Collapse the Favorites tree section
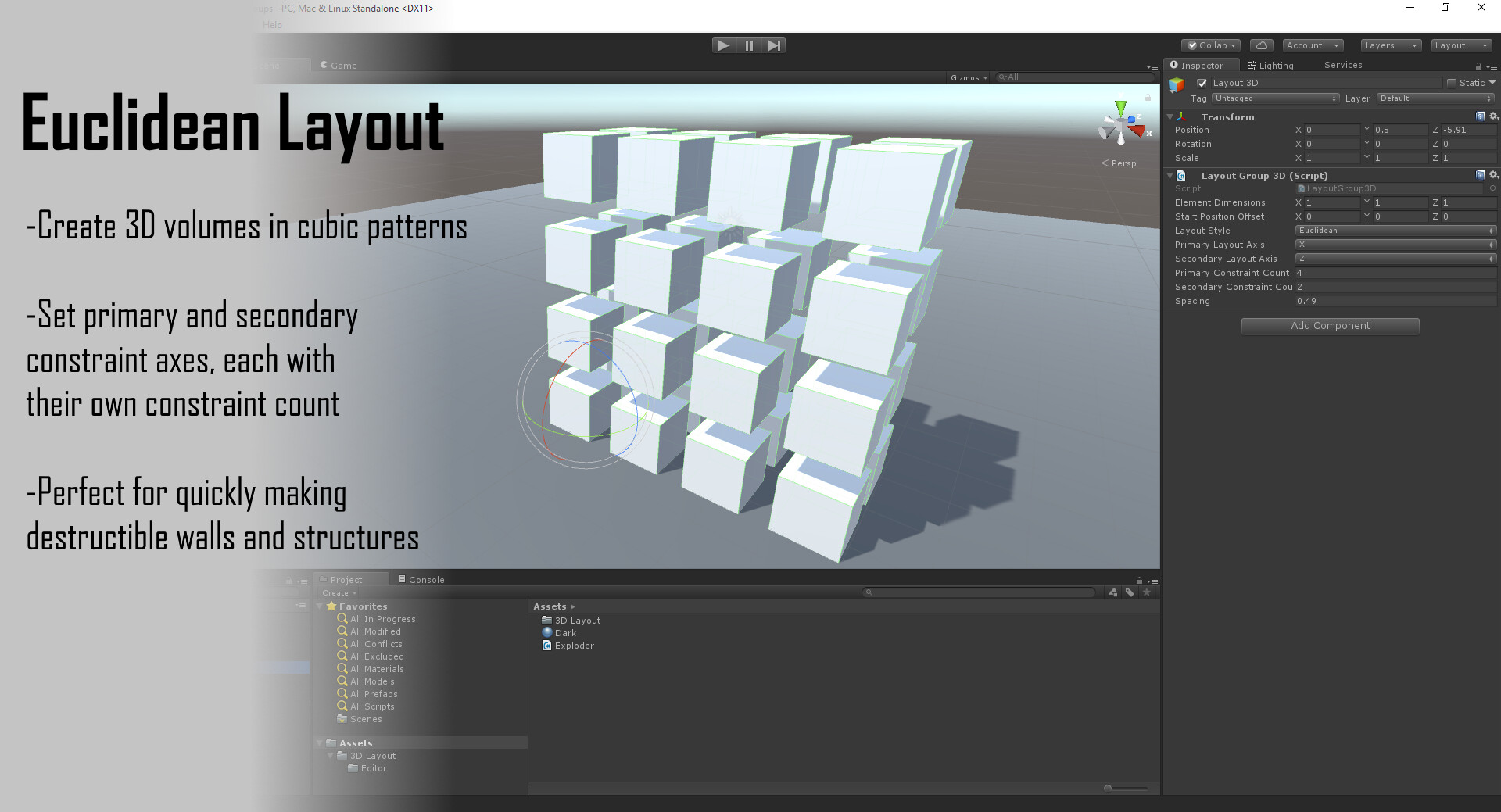Screen dimensions: 1501x812 320,606
